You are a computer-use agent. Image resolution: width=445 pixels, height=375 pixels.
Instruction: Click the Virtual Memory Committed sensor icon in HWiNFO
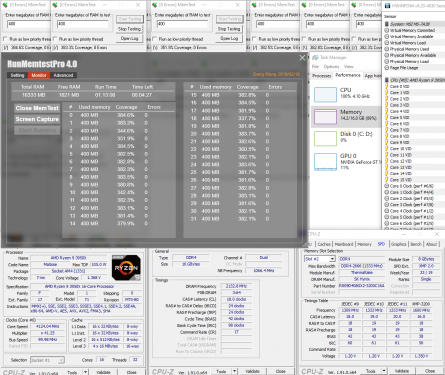(x=387, y=30)
